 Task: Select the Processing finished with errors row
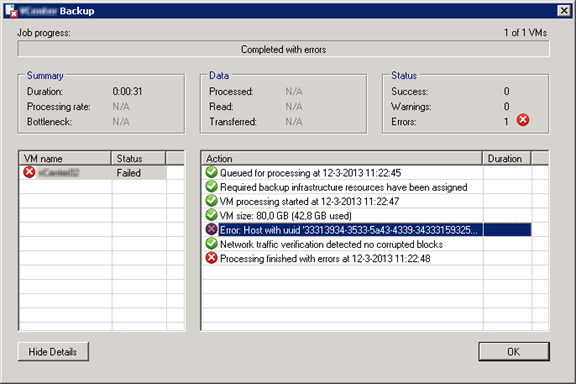click(x=366, y=259)
